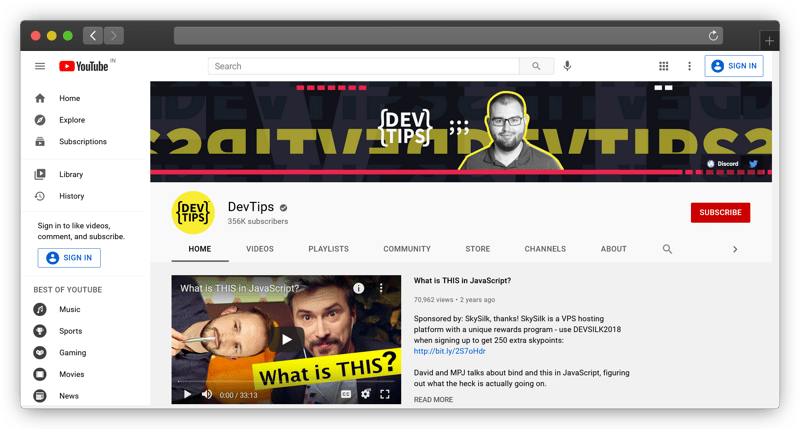Click the '70,962 views • 2 years ago' text
This screenshot has height=429, width=800.
point(454,300)
